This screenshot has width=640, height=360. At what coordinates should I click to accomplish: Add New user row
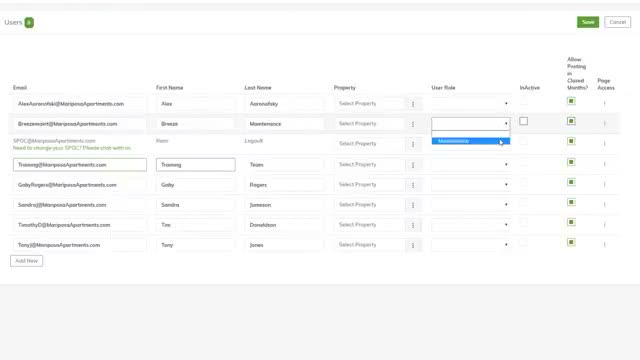coord(27,261)
